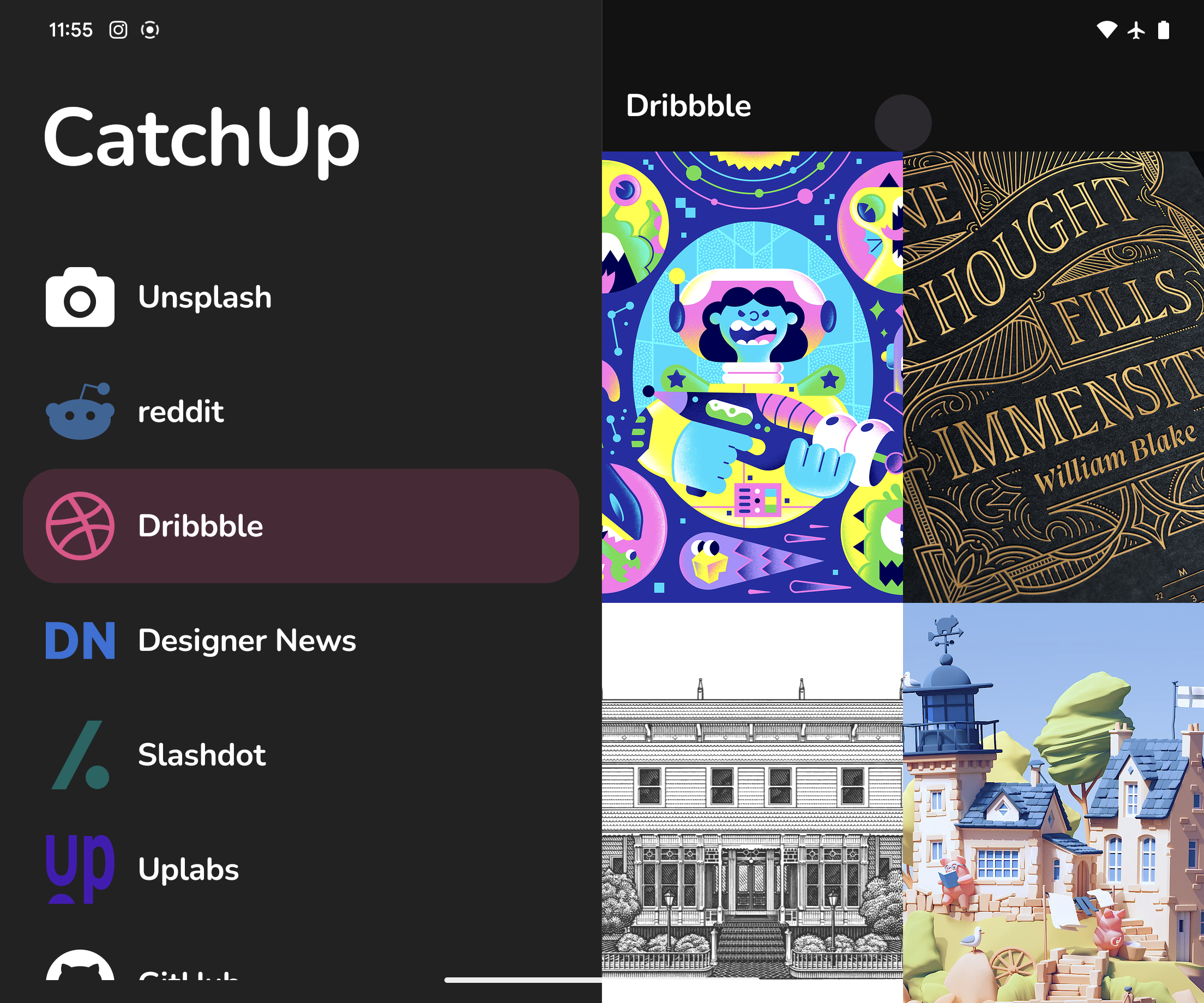Select the Unsplash camera icon

point(80,297)
